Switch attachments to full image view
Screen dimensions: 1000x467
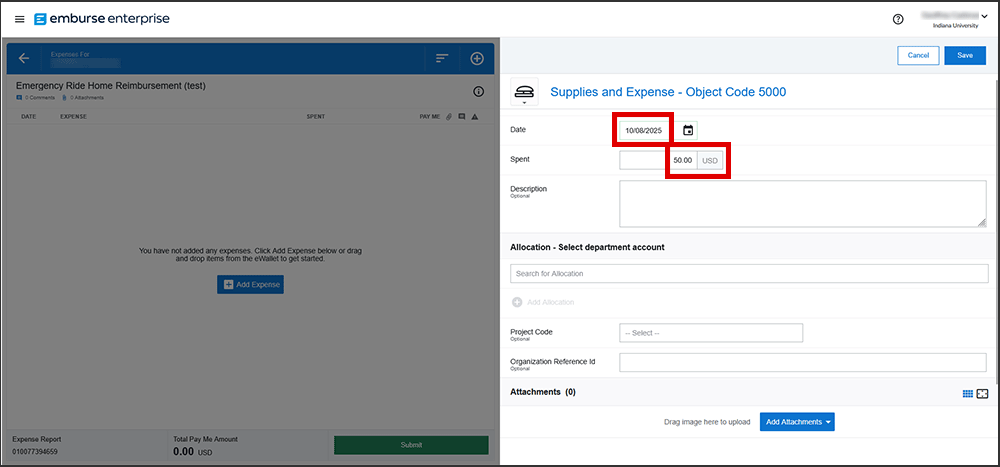(982, 394)
